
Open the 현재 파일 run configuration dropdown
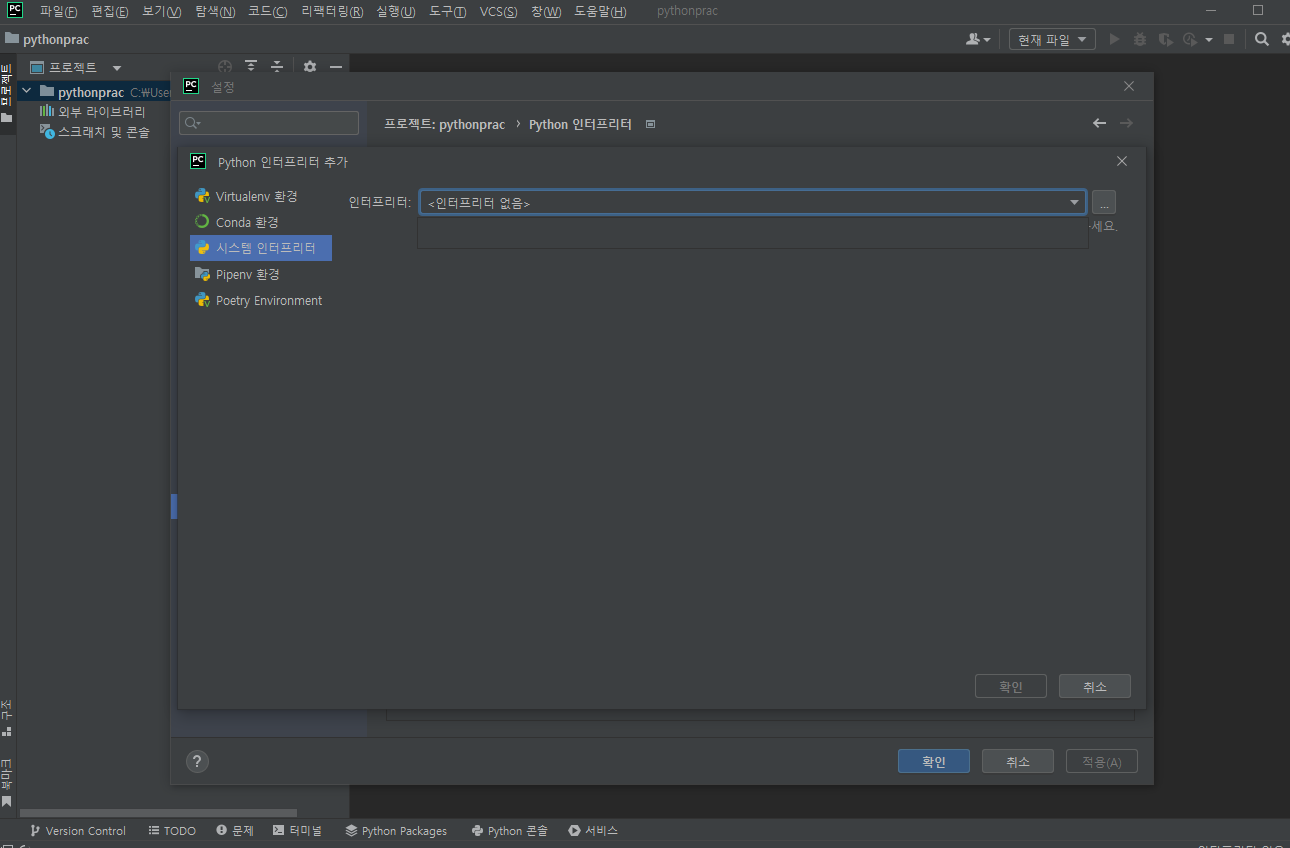point(1052,39)
